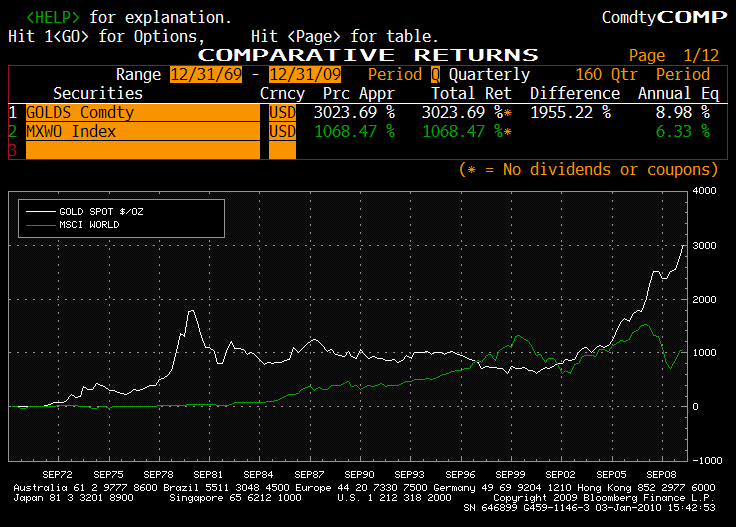Select the MXWO Index security field
This screenshot has height=527, width=736.
143,131
